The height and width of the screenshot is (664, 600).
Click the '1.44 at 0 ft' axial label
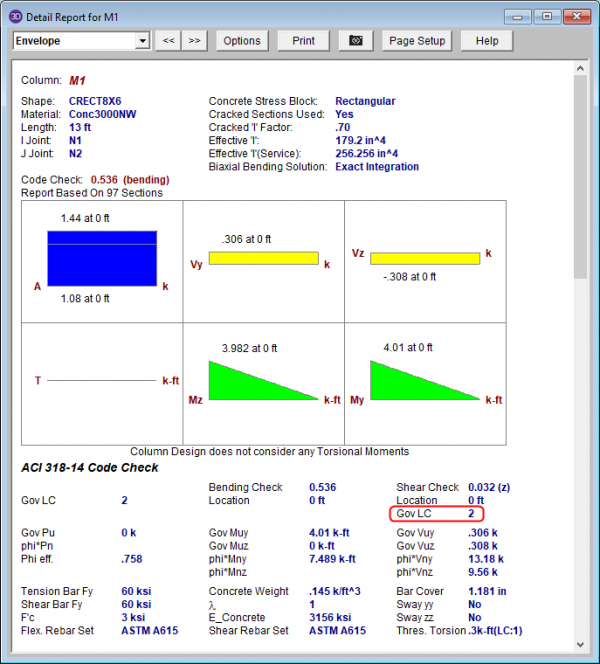[85, 218]
